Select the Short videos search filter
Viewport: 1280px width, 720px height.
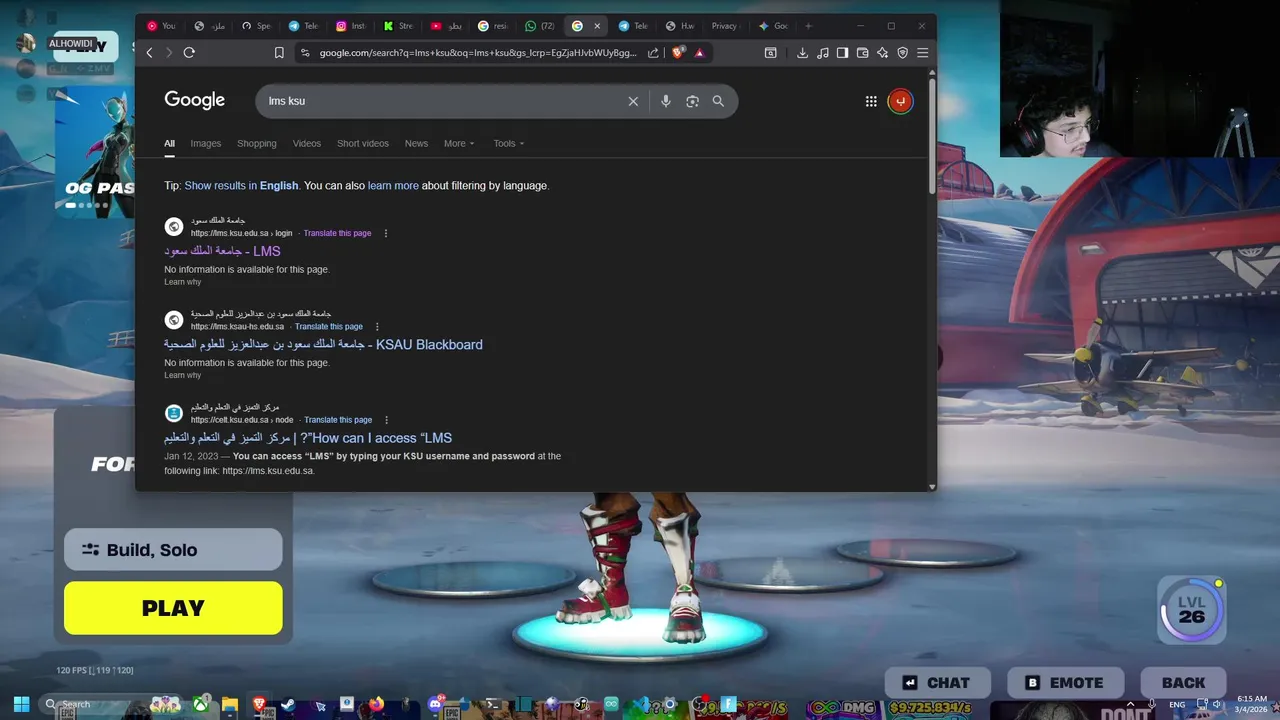pos(363,143)
